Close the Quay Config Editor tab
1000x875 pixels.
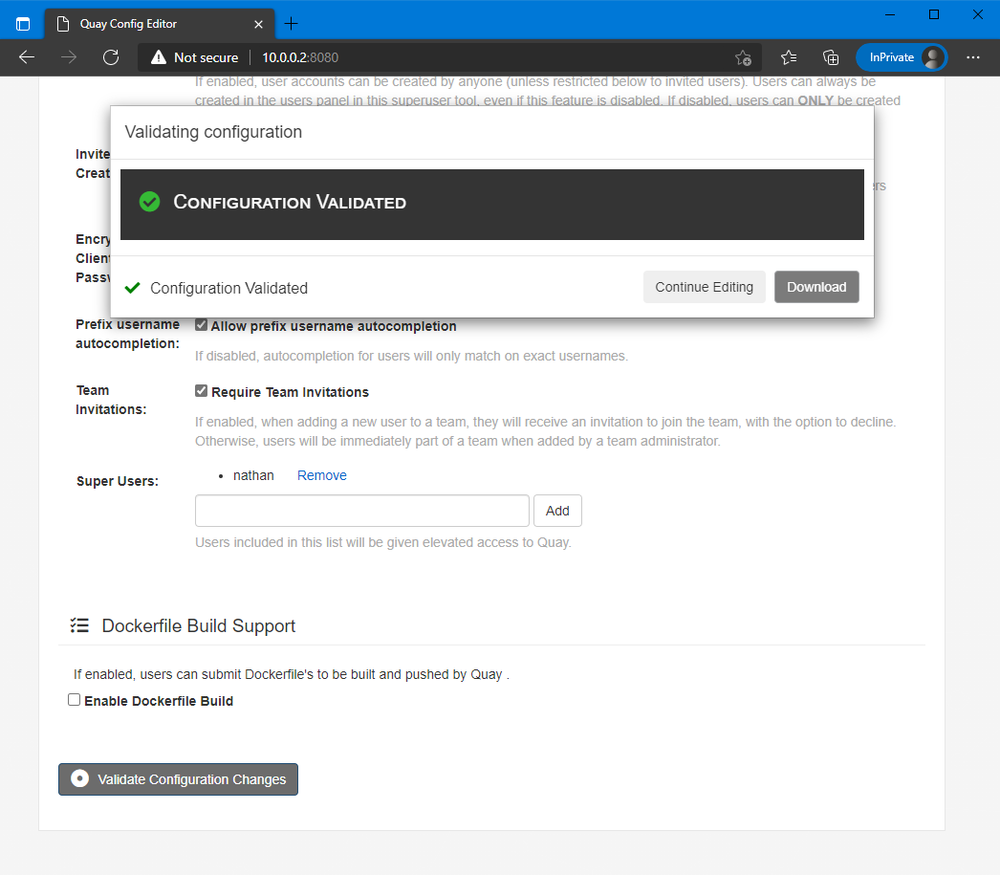[258, 24]
